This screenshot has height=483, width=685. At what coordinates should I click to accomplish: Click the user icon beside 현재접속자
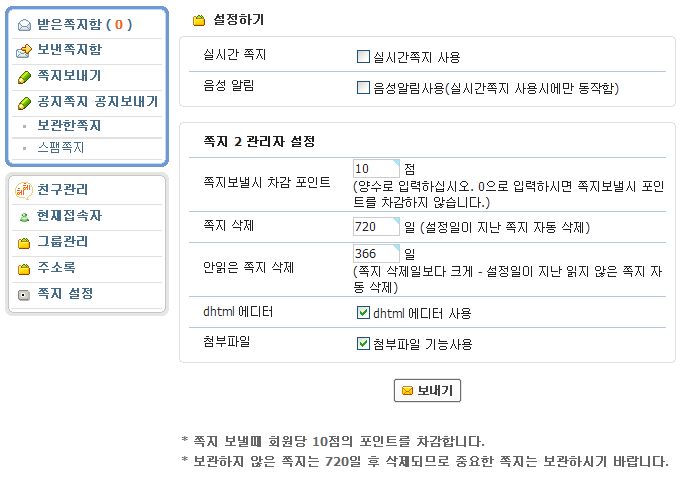24,216
